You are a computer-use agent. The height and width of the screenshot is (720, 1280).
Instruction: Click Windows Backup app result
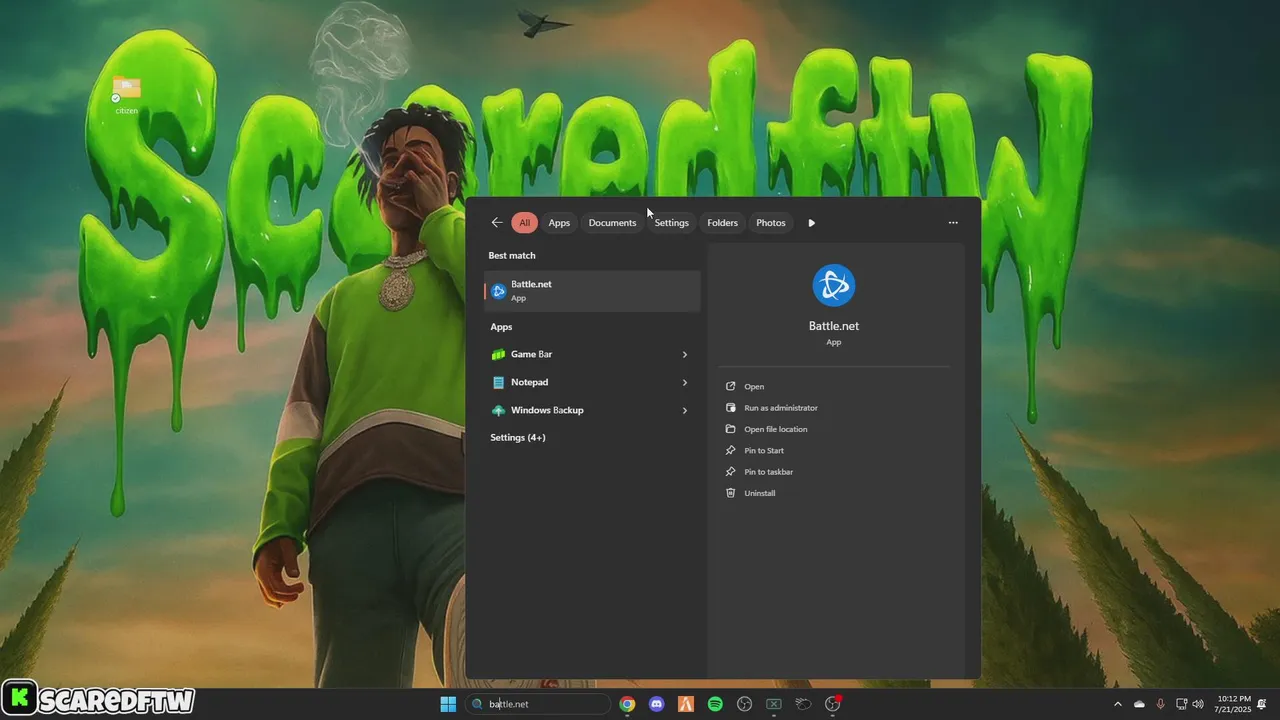pyautogui.click(x=592, y=410)
